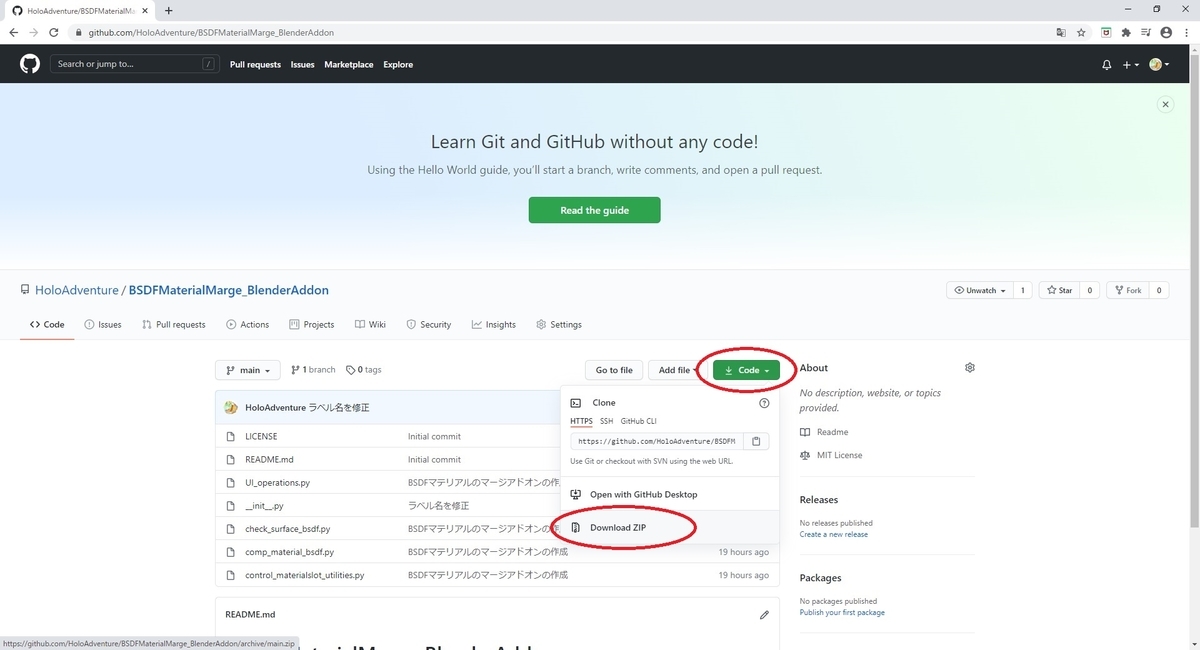Click the Go to file button
Screen dimensions: 1200x650
[x=614, y=370]
